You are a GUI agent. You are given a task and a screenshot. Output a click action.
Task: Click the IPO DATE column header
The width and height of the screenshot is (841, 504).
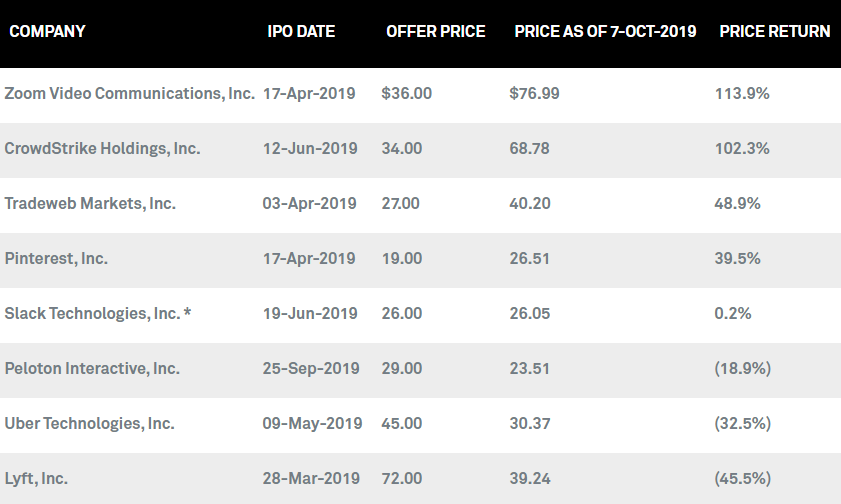(x=301, y=32)
